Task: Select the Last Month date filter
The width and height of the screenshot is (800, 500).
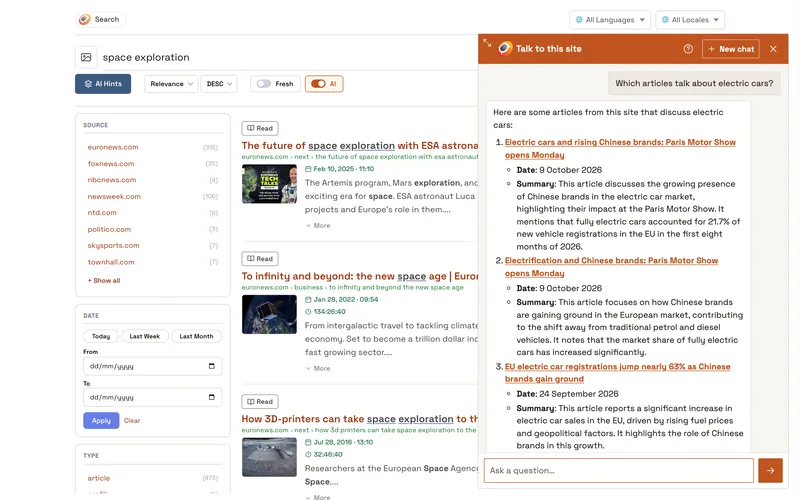Action: point(196,336)
